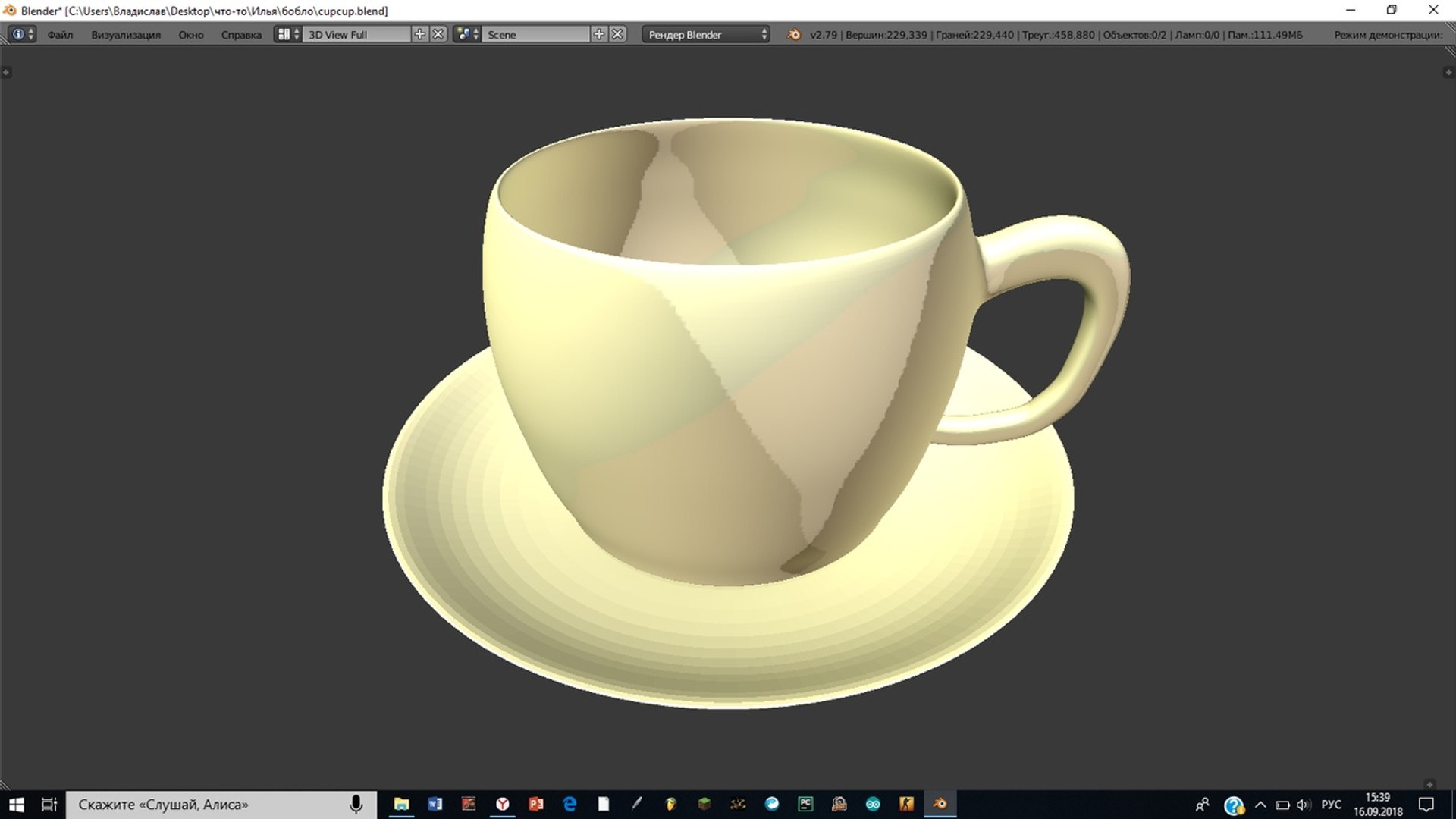
Task: Add a new scene with plus icon
Action: click(x=599, y=34)
